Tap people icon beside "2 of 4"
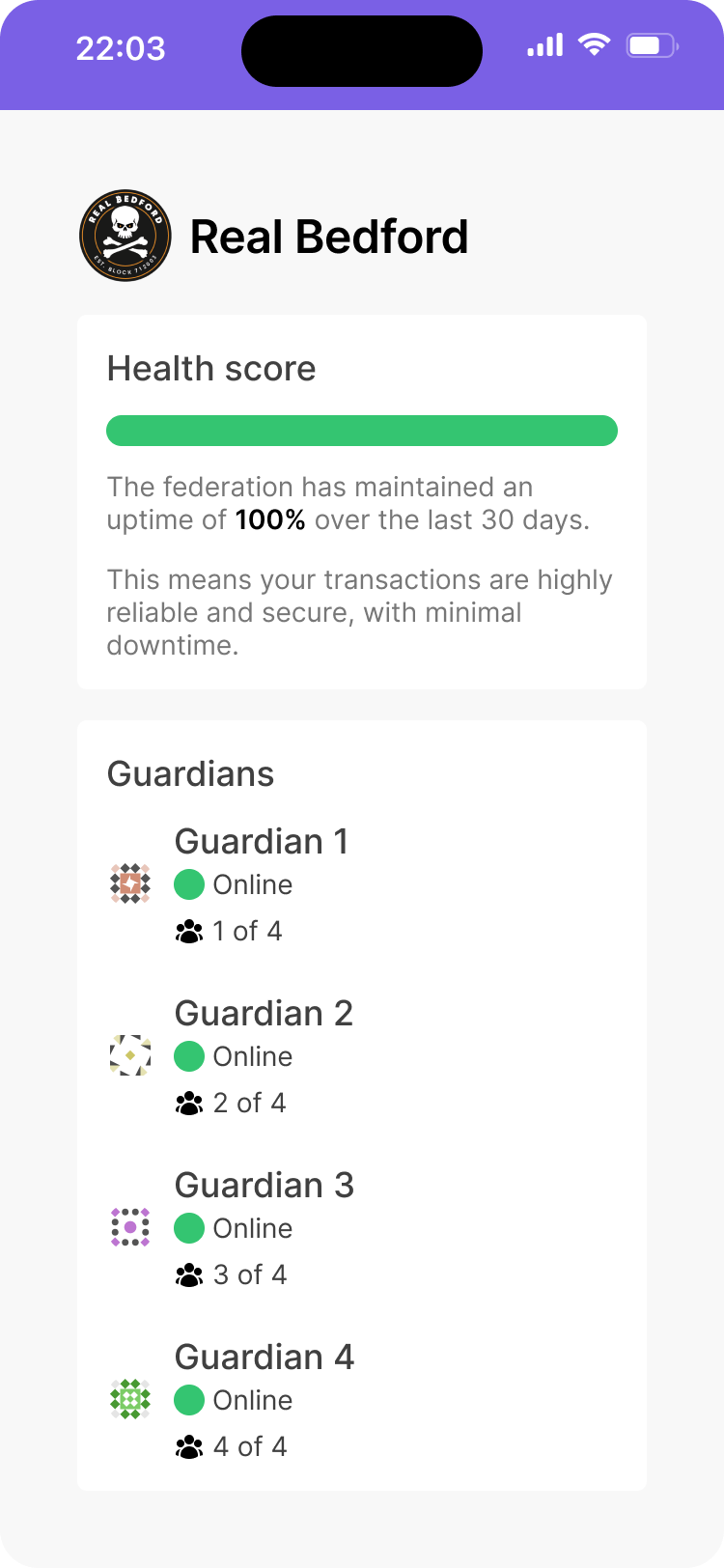The width and height of the screenshot is (724, 1568). pyautogui.click(x=189, y=1104)
